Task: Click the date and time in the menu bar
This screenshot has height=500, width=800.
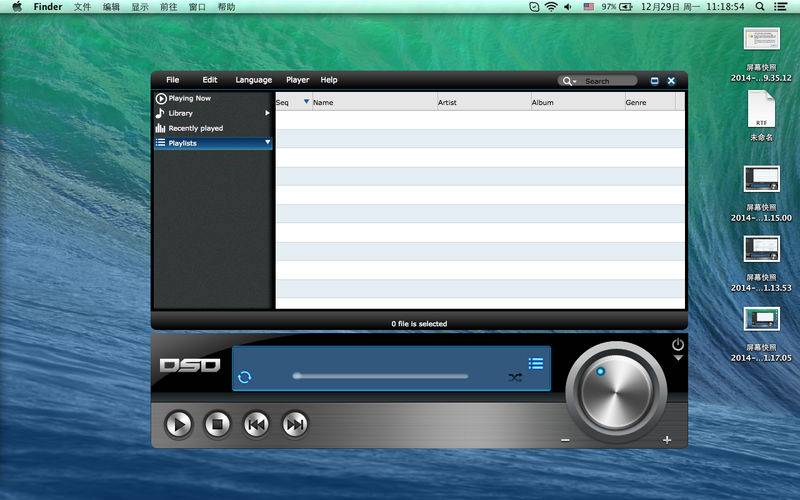Action: coord(692,7)
